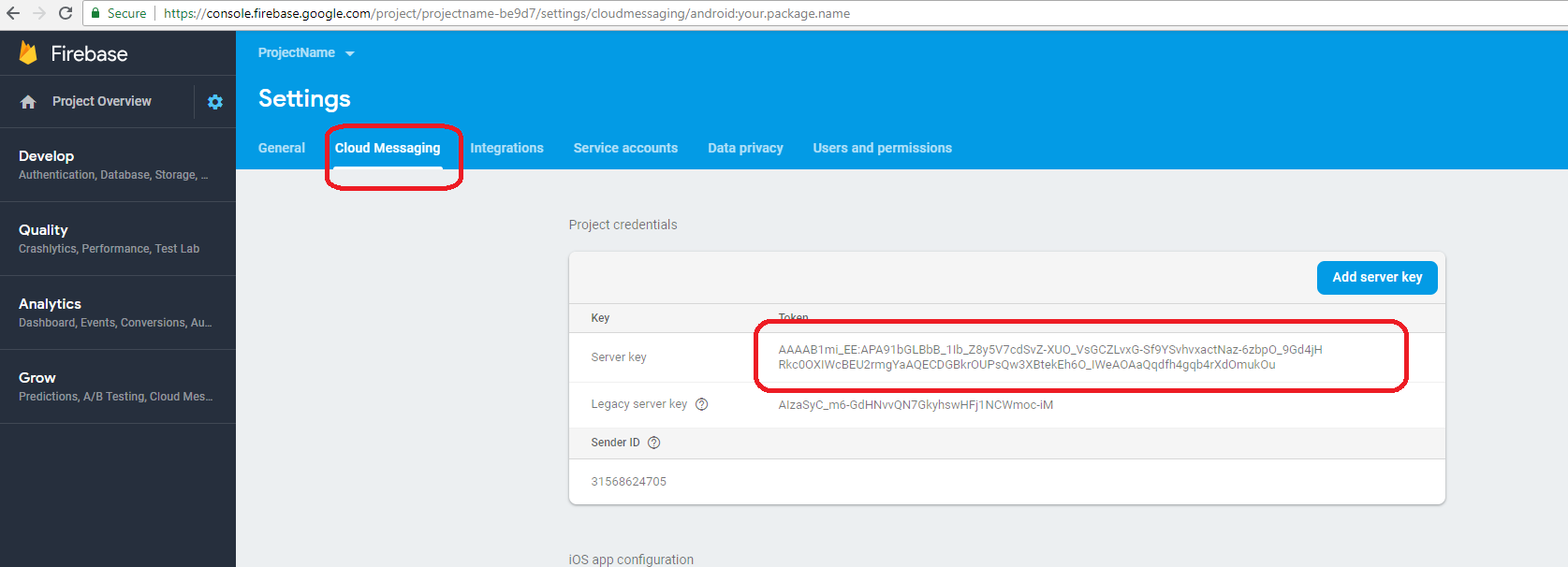
Task: Expand the Grow sidebar section
Action: point(112,386)
